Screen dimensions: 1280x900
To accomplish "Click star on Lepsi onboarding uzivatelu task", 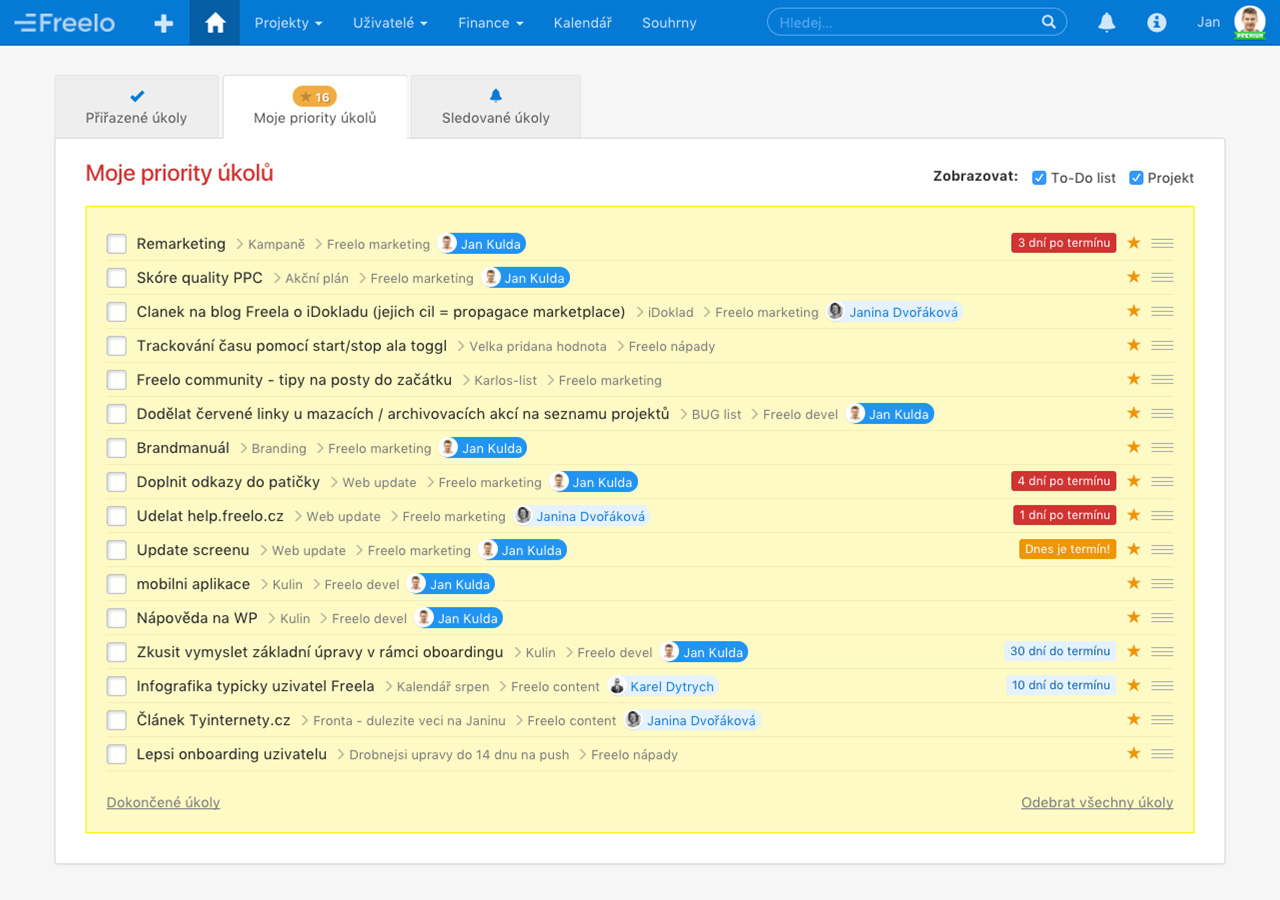I will click(x=1133, y=753).
